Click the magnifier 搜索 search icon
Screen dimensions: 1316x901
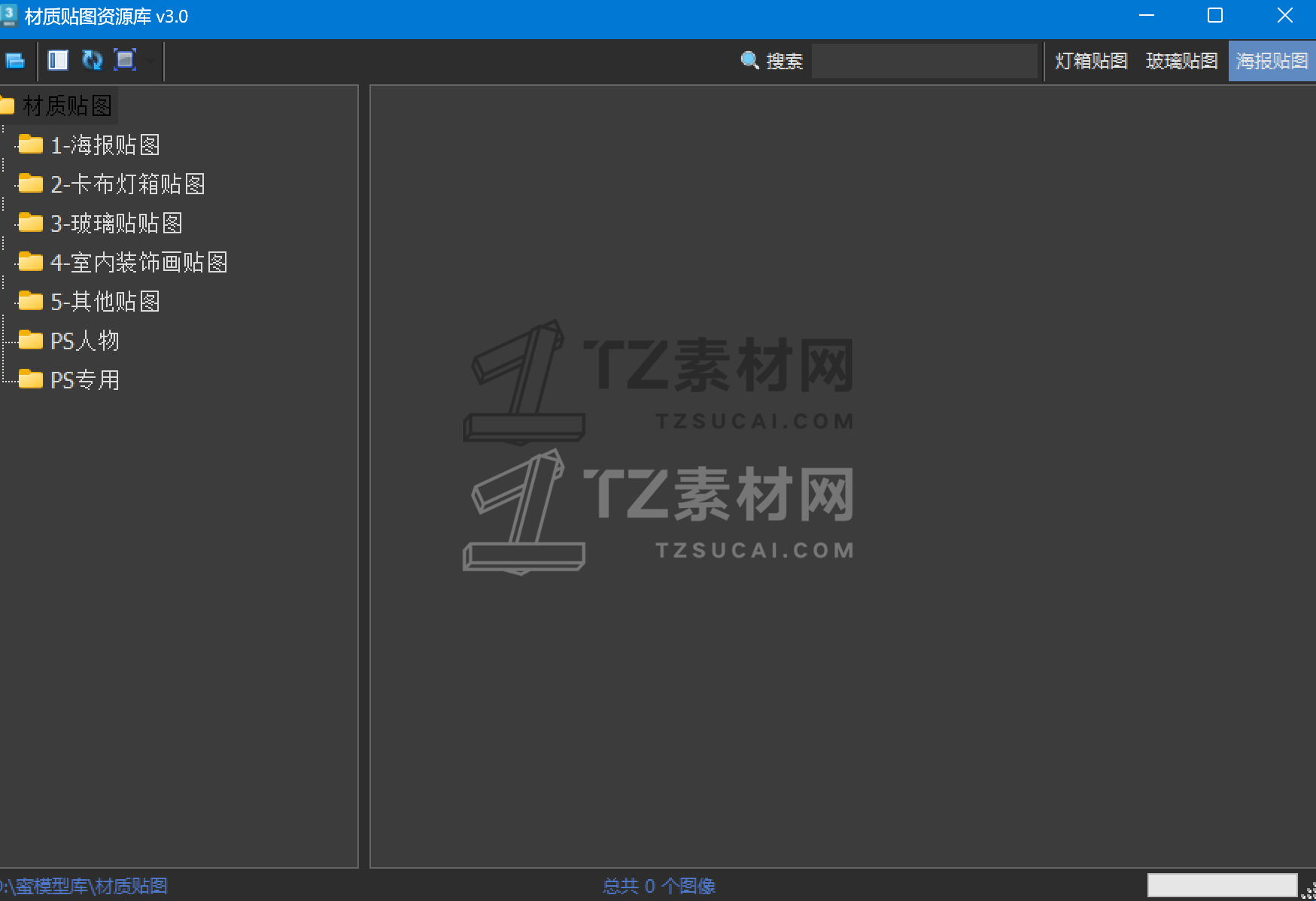749,60
